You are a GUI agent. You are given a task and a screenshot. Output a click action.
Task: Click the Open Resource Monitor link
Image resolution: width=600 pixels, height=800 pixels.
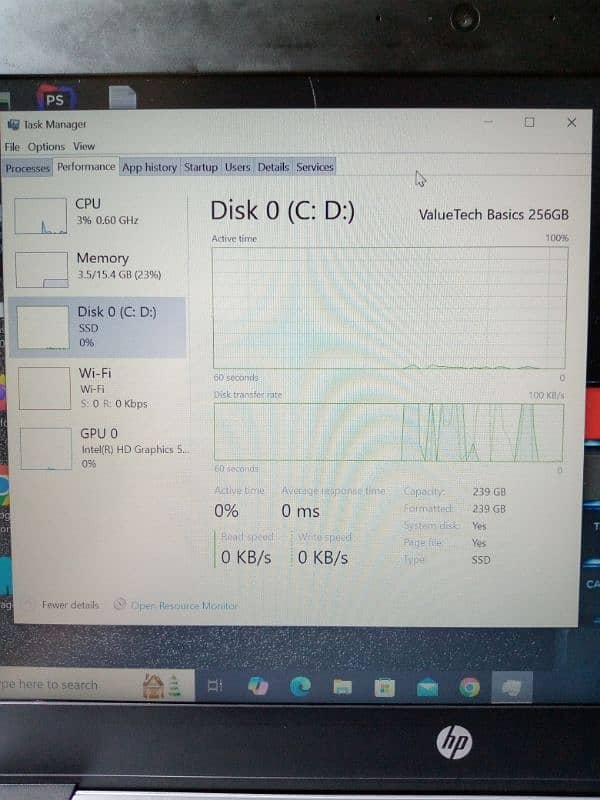pyautogui.click(x=184, y=605)
